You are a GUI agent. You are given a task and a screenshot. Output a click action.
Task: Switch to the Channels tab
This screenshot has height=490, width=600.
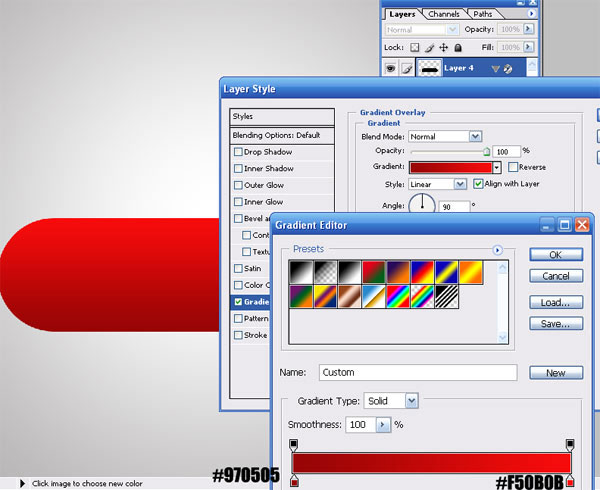pos(444,14)
